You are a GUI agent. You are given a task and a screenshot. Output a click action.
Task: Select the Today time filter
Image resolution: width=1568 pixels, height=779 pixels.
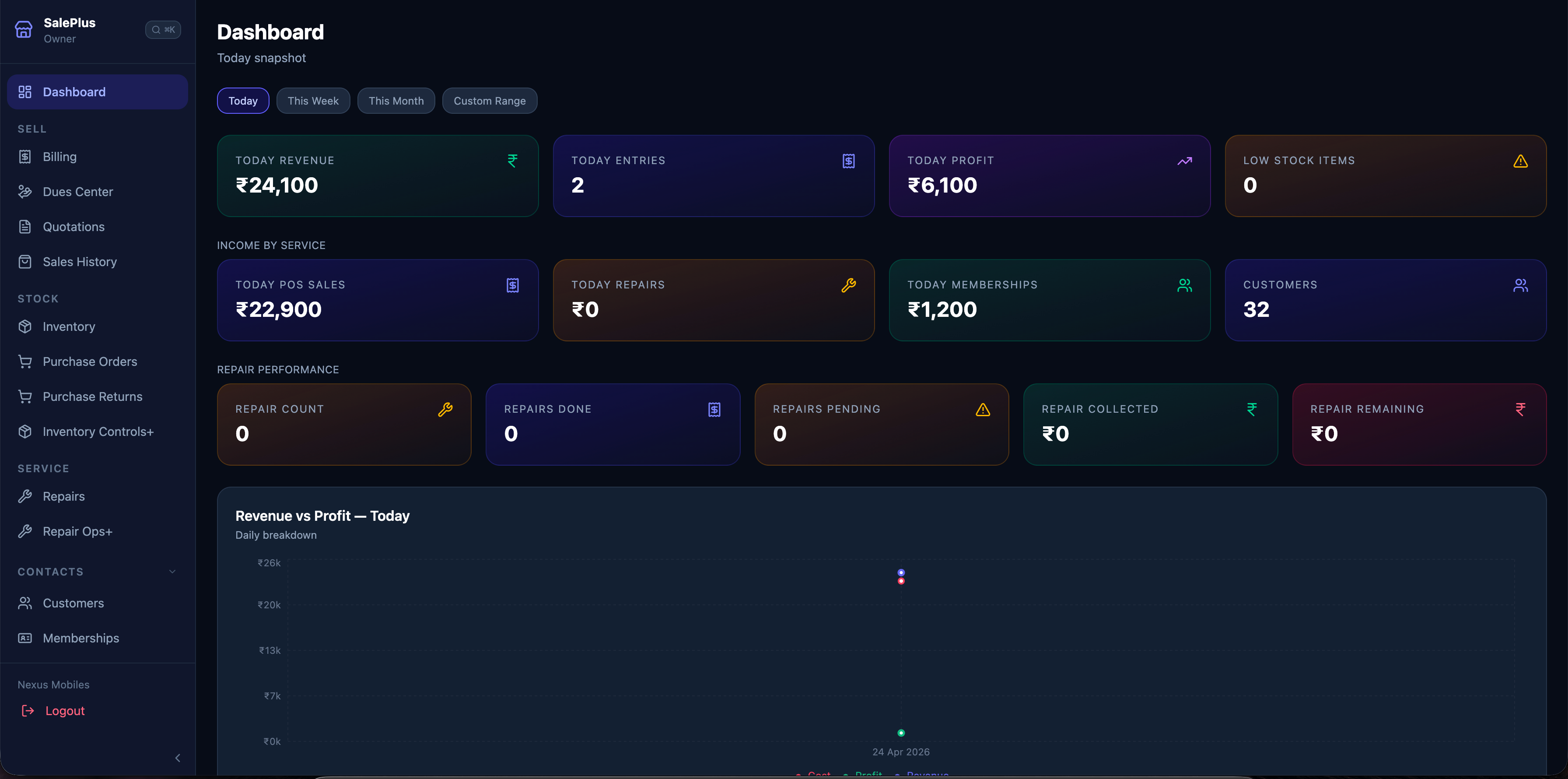pos(242,101)
